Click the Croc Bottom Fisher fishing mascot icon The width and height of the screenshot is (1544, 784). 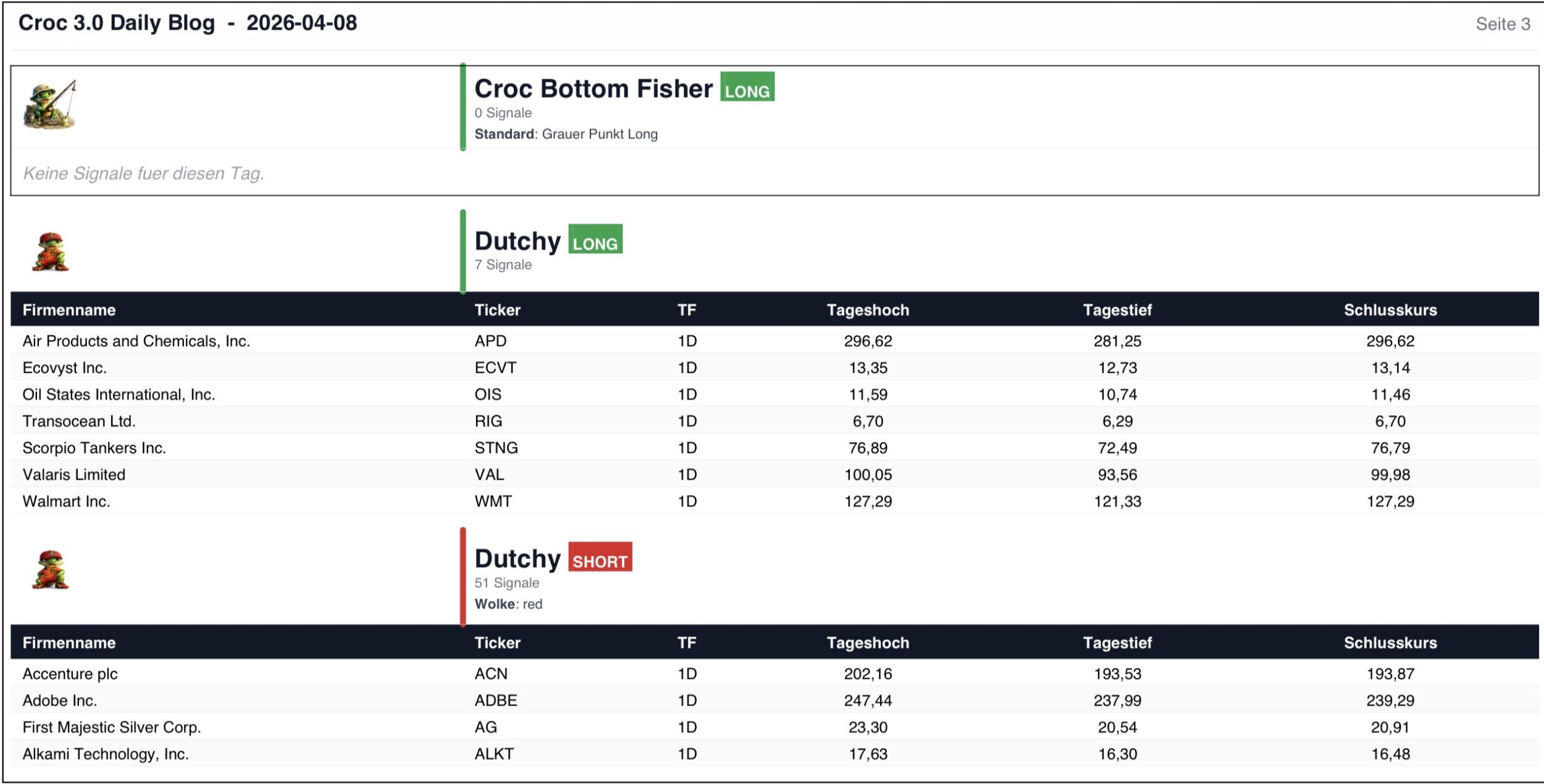coord(49,105)
